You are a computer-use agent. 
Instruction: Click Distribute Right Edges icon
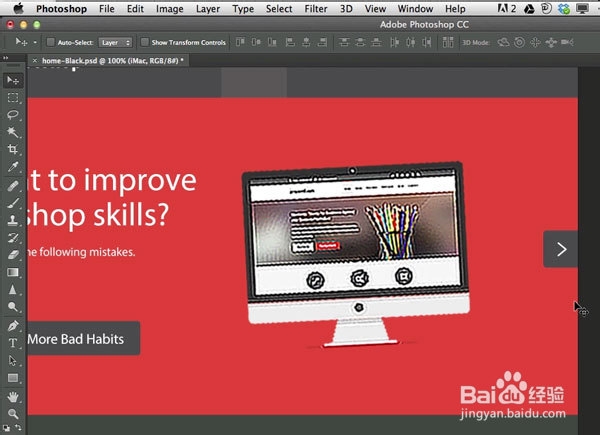[427, 42]
